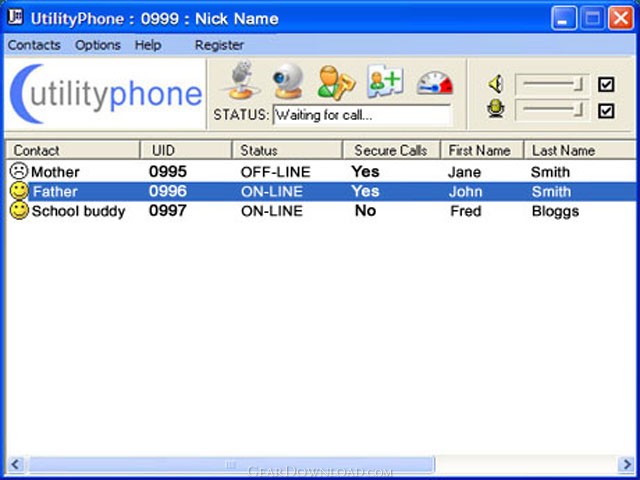The width and height of the screenshot is (640, 480).
Task: Click the speed gauge icon
Action: tap(435, 83)
